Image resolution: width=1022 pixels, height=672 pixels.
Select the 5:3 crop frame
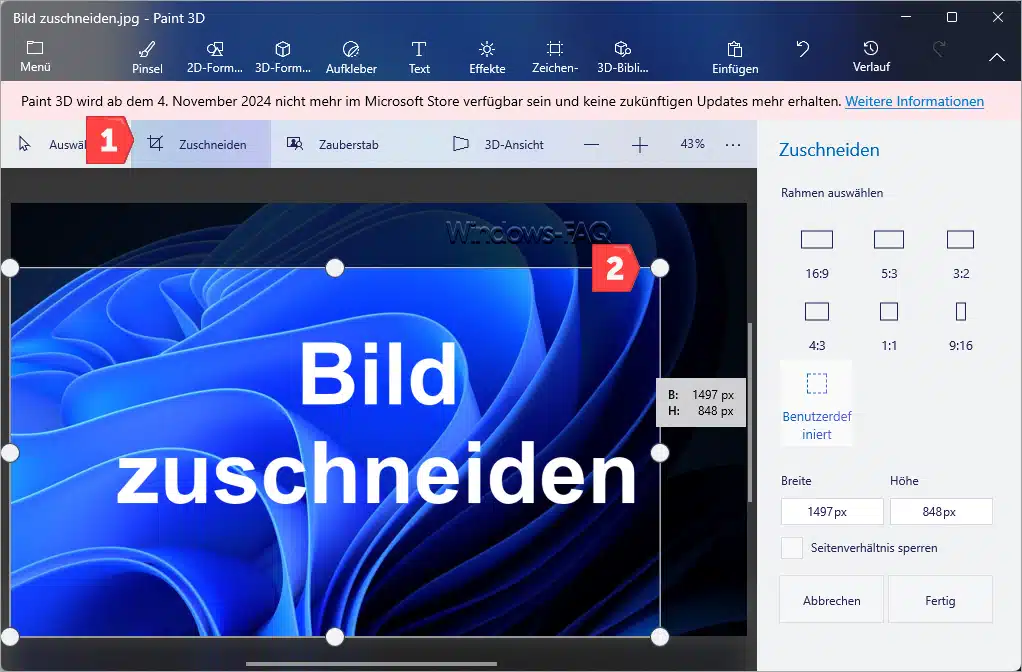889,254
